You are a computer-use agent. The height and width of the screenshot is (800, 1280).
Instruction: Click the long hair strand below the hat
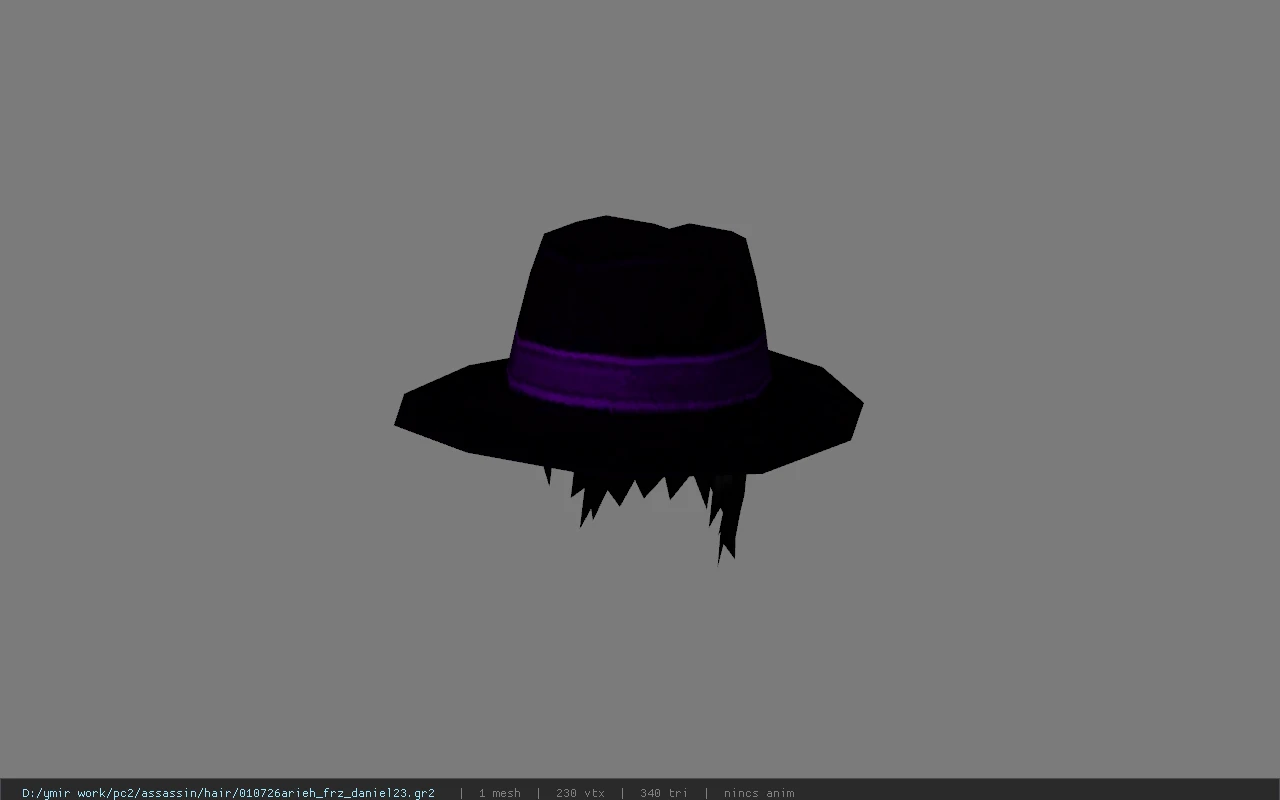728,520
